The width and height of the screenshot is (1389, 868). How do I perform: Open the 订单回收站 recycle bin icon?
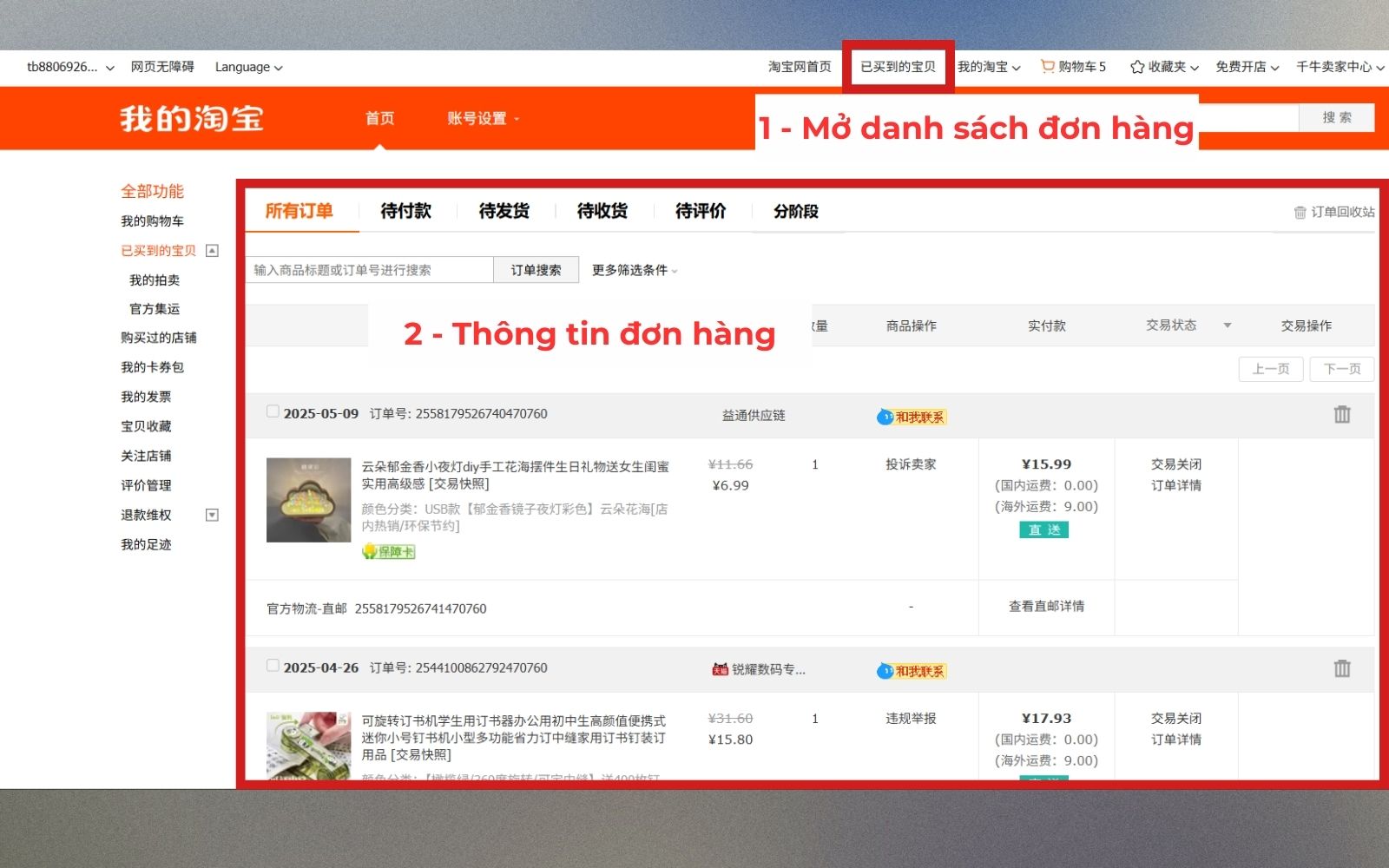tap(1300, 212)
